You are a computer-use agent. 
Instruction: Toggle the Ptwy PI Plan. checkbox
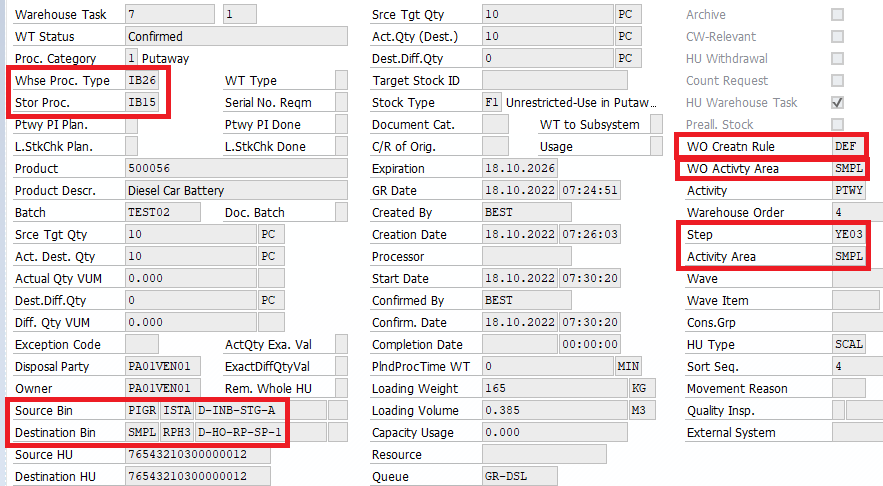tap(131, 124)
